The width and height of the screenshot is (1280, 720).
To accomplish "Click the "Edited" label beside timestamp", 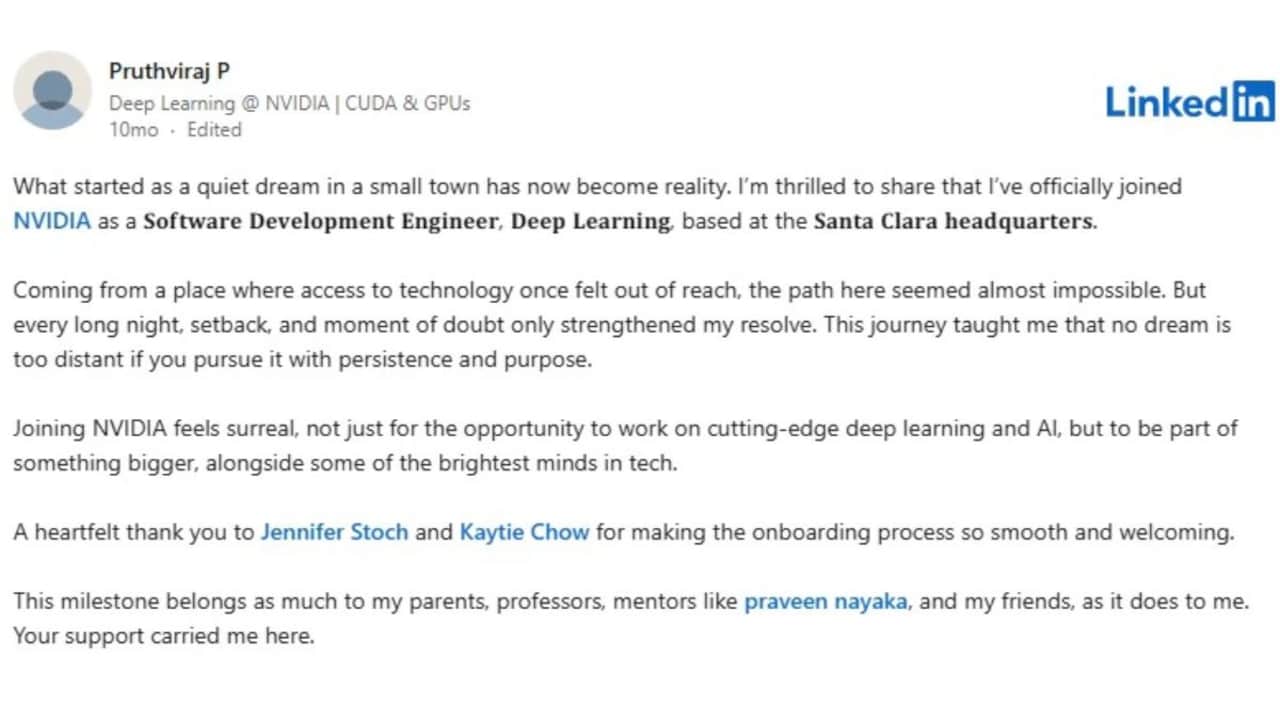I will coord(214,130).
